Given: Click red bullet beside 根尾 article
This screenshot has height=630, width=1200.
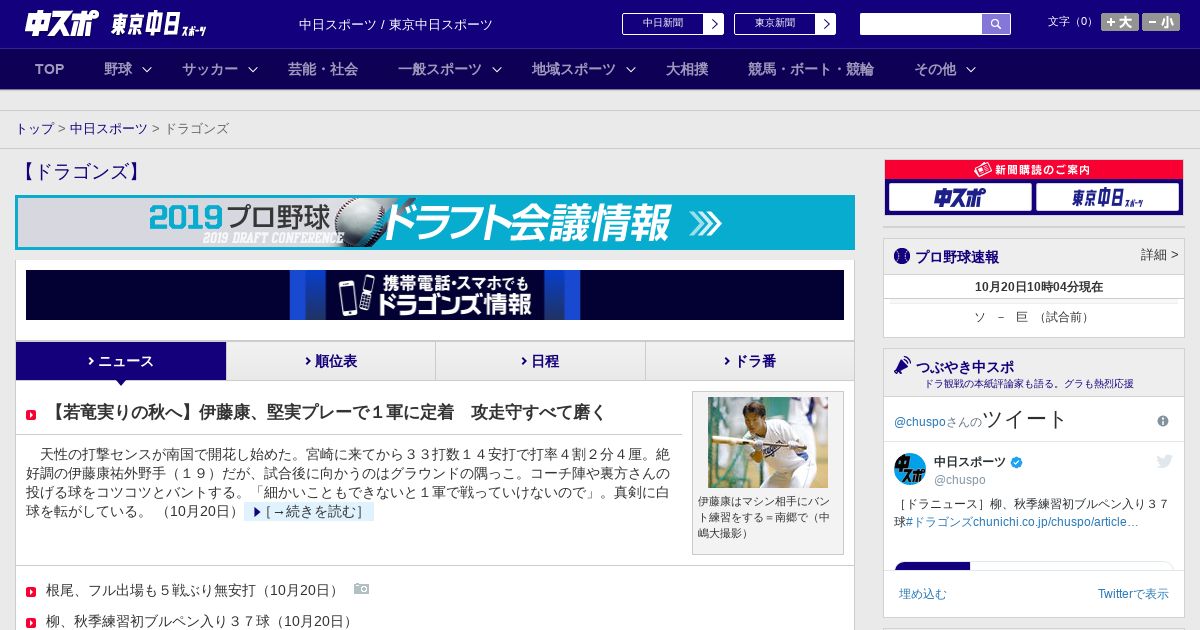Looking at the screenshot, I should pos(31,592).
